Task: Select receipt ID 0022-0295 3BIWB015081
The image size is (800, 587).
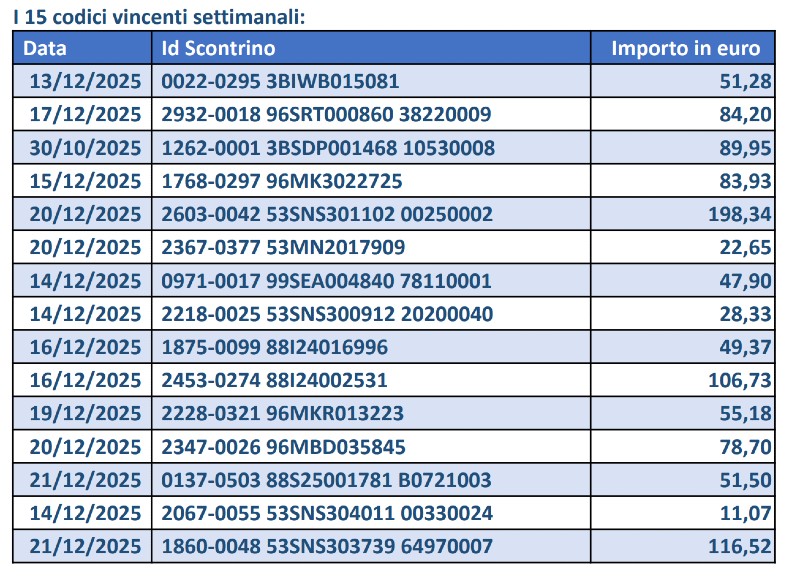Action: [x=280, y=81]
